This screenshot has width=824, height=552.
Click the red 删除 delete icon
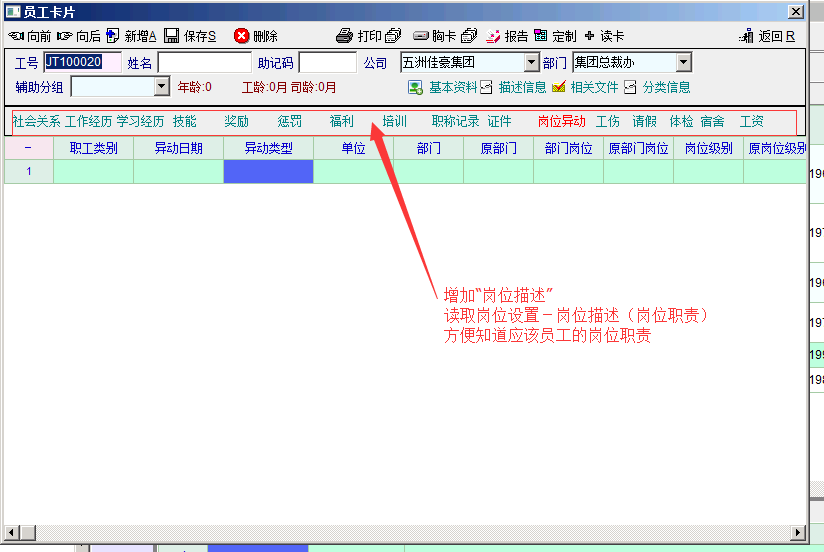coord(241,36)
